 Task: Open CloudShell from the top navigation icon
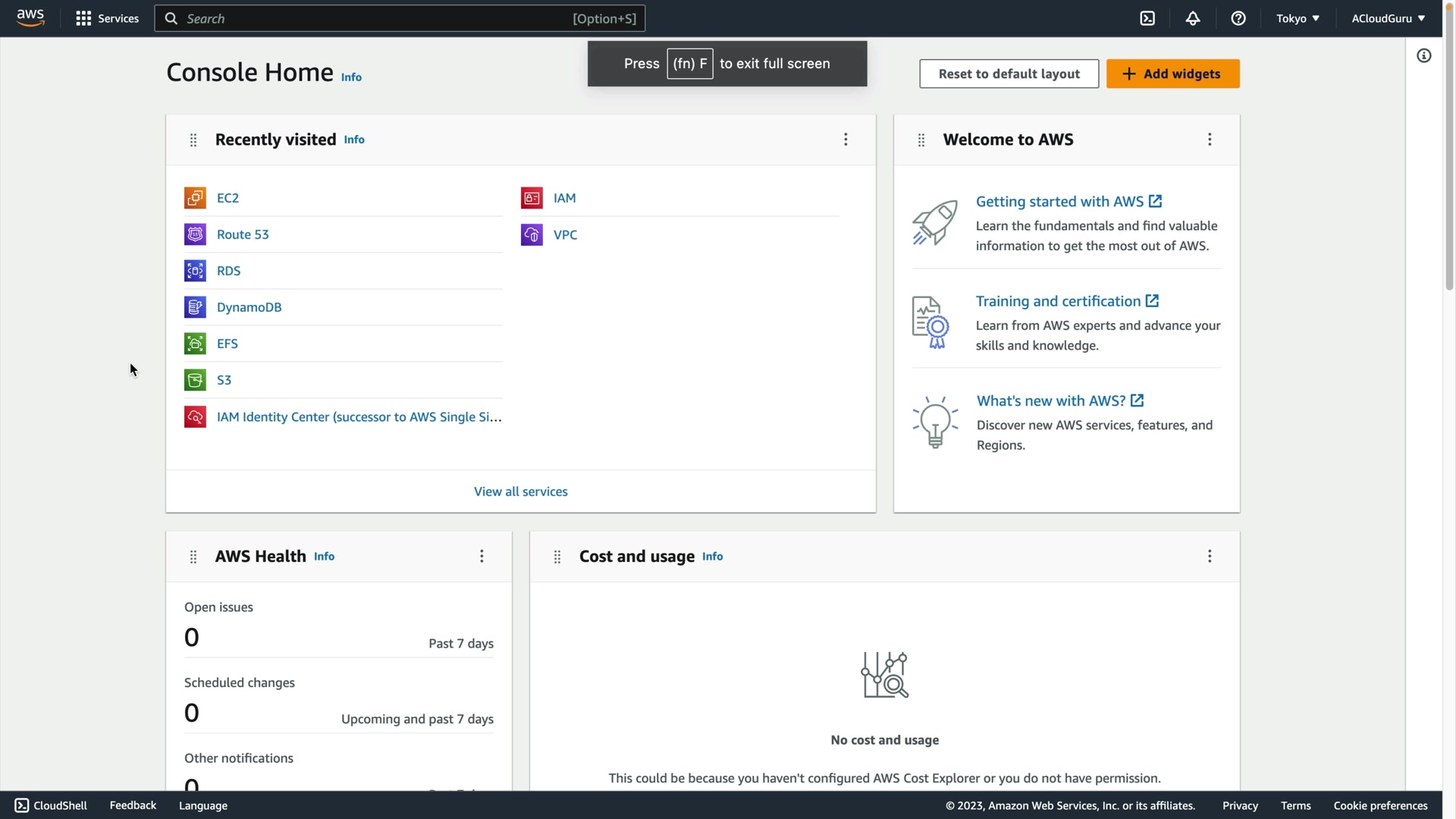tap(1147, 18)
